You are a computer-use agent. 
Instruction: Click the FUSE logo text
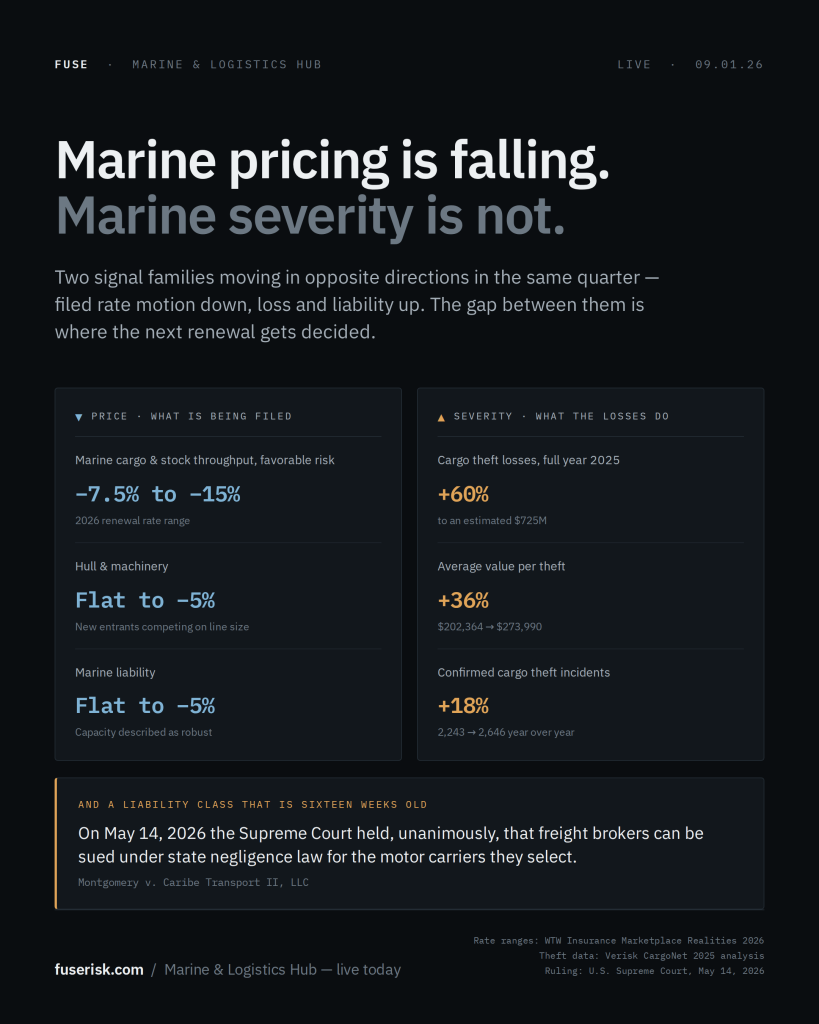pos(71,65)
